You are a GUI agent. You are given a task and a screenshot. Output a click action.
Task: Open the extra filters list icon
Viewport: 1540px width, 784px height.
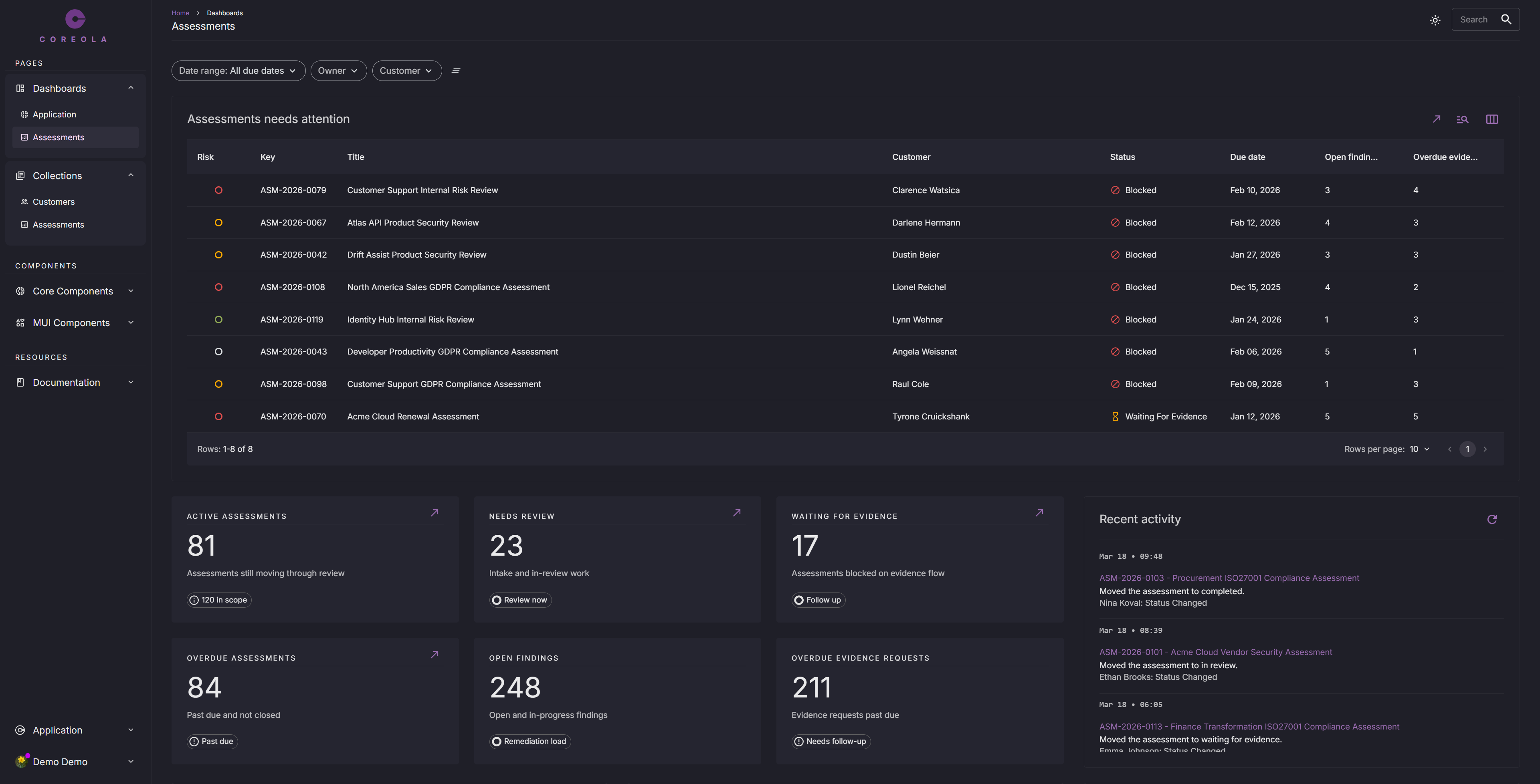[456, 71]
